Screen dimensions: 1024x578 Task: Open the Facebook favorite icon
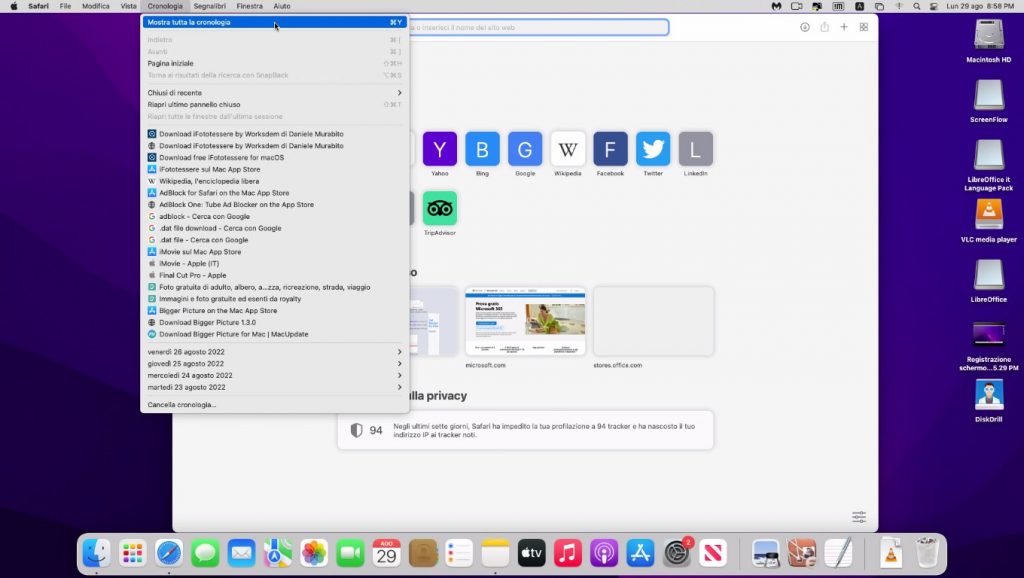point(610,149)
